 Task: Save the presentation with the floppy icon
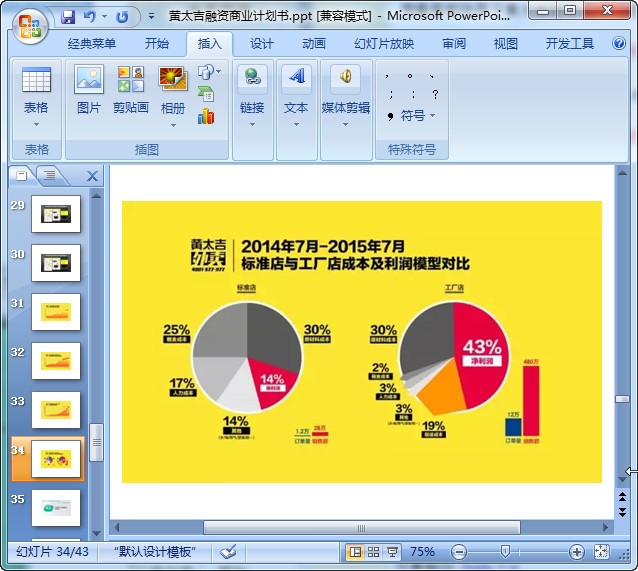pos(68,17)
